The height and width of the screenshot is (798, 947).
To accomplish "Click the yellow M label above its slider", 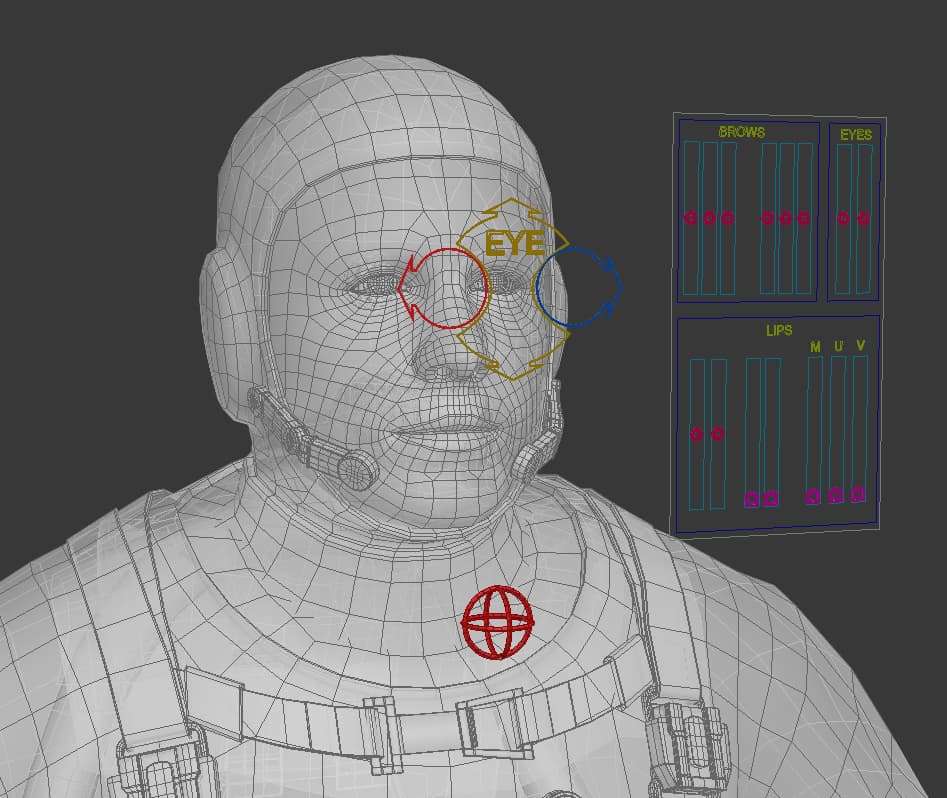I will tap(814, 346).
